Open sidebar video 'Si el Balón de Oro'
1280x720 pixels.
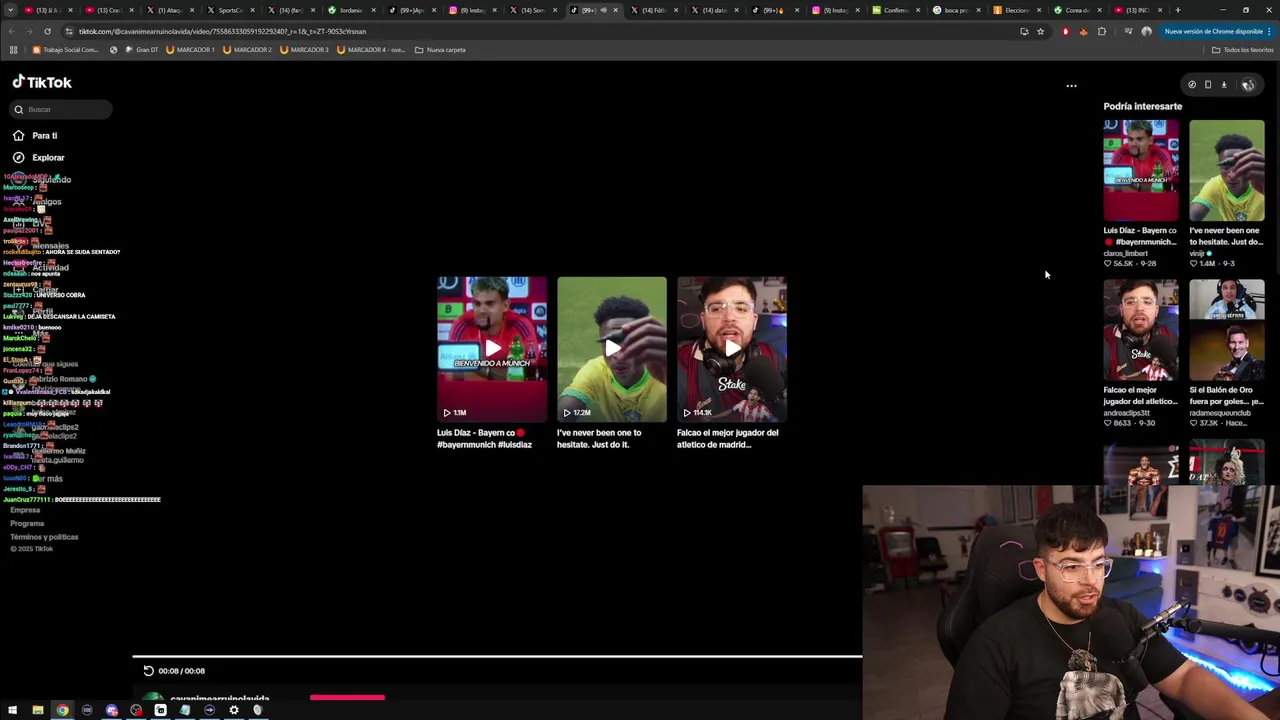tap(1227, 330)
